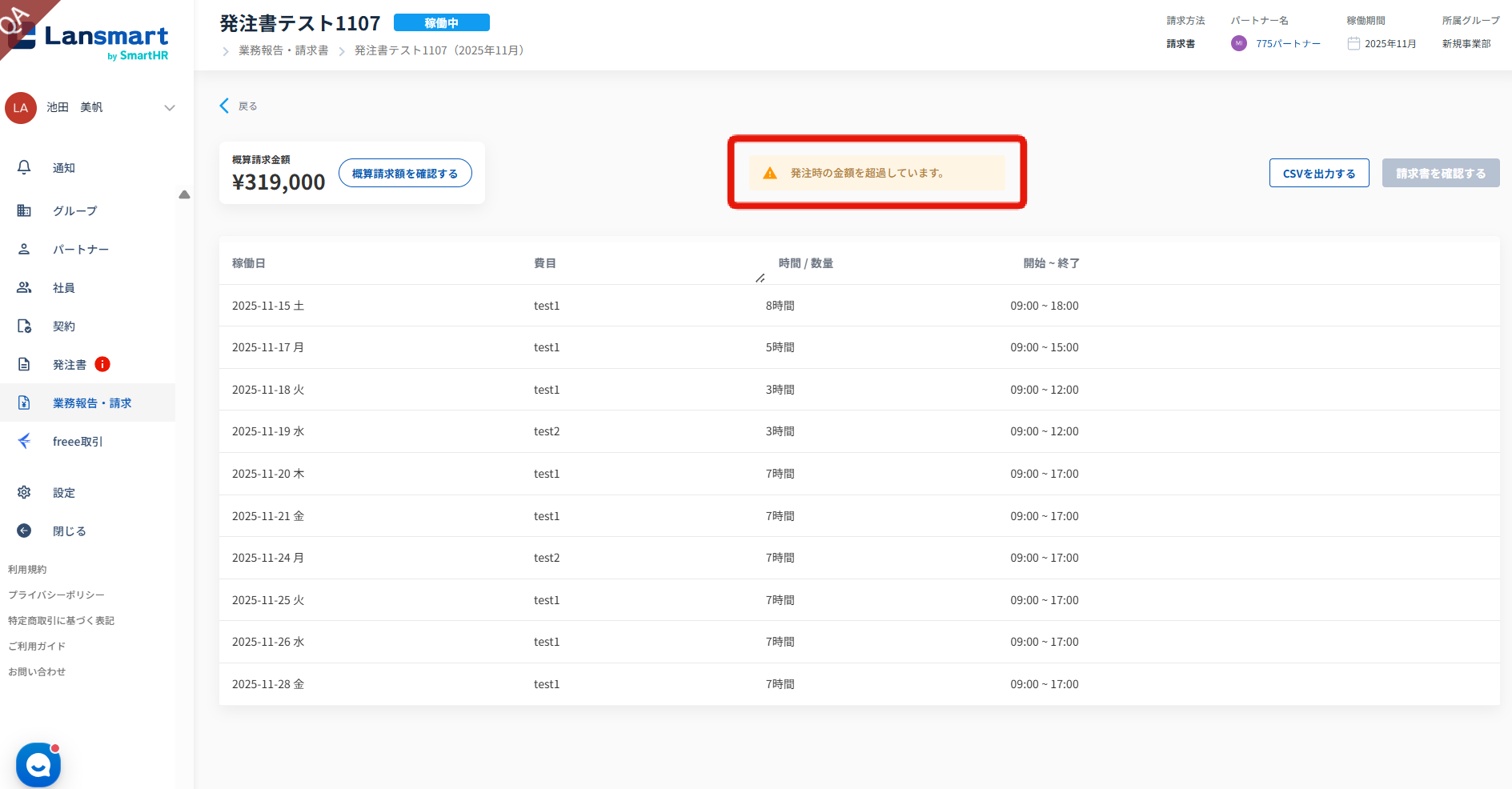This screenshot has width=1512, height=789.
Task: Click the 閉じる back arrow icon
Action: coord(24,531)
